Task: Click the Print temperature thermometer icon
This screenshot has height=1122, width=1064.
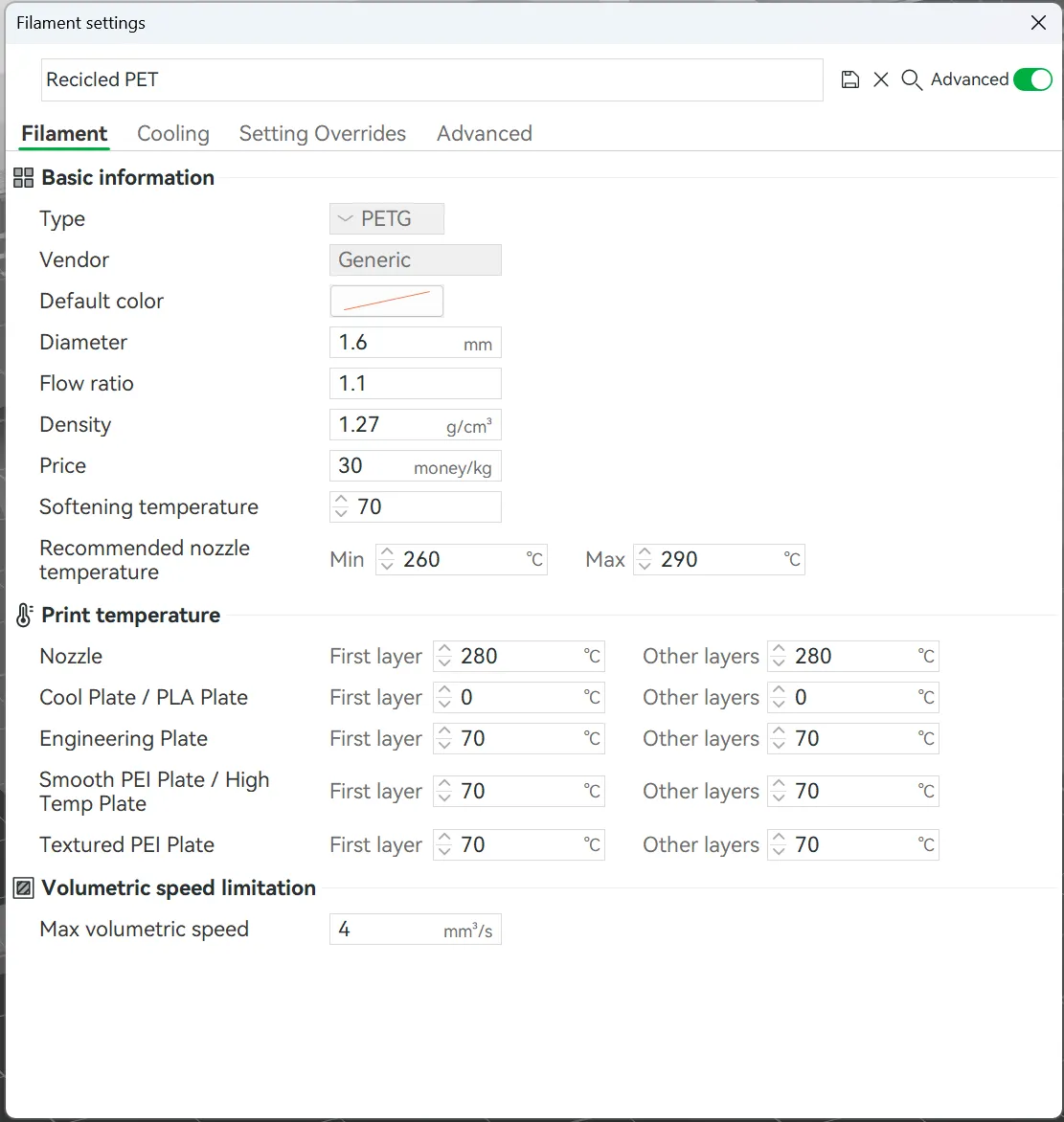Action: [23, 616]
